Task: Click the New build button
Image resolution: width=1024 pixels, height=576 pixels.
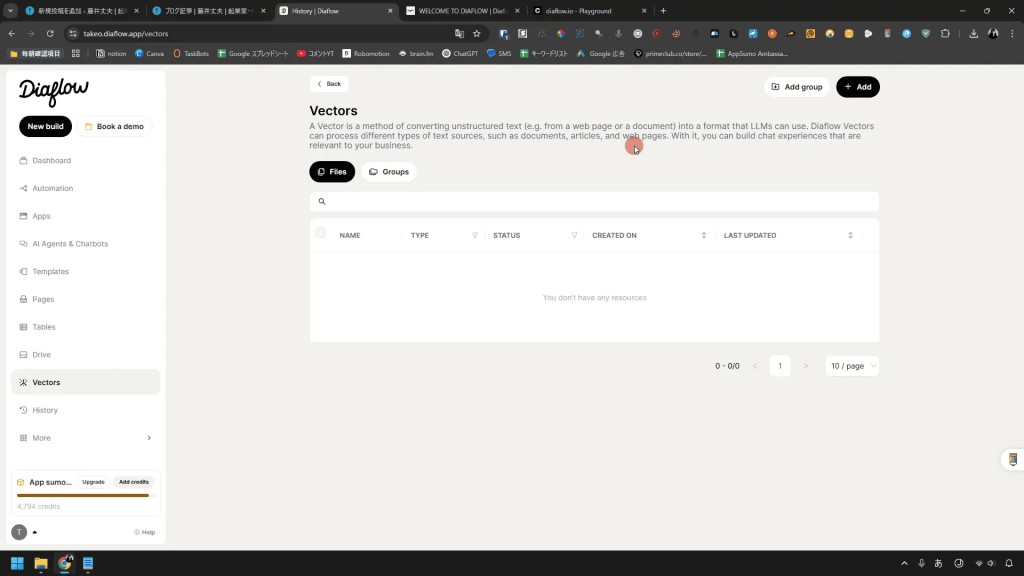Action: 46,127
